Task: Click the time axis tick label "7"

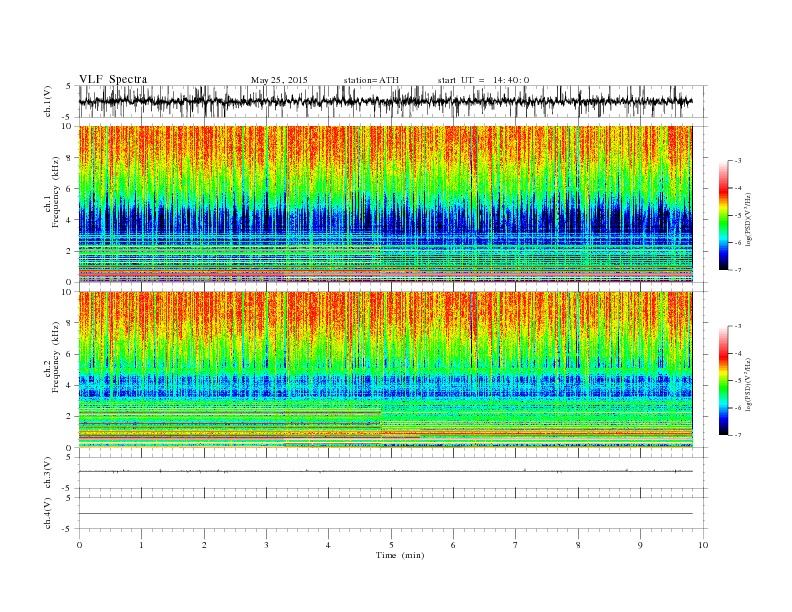Action: tap(516, 545)
